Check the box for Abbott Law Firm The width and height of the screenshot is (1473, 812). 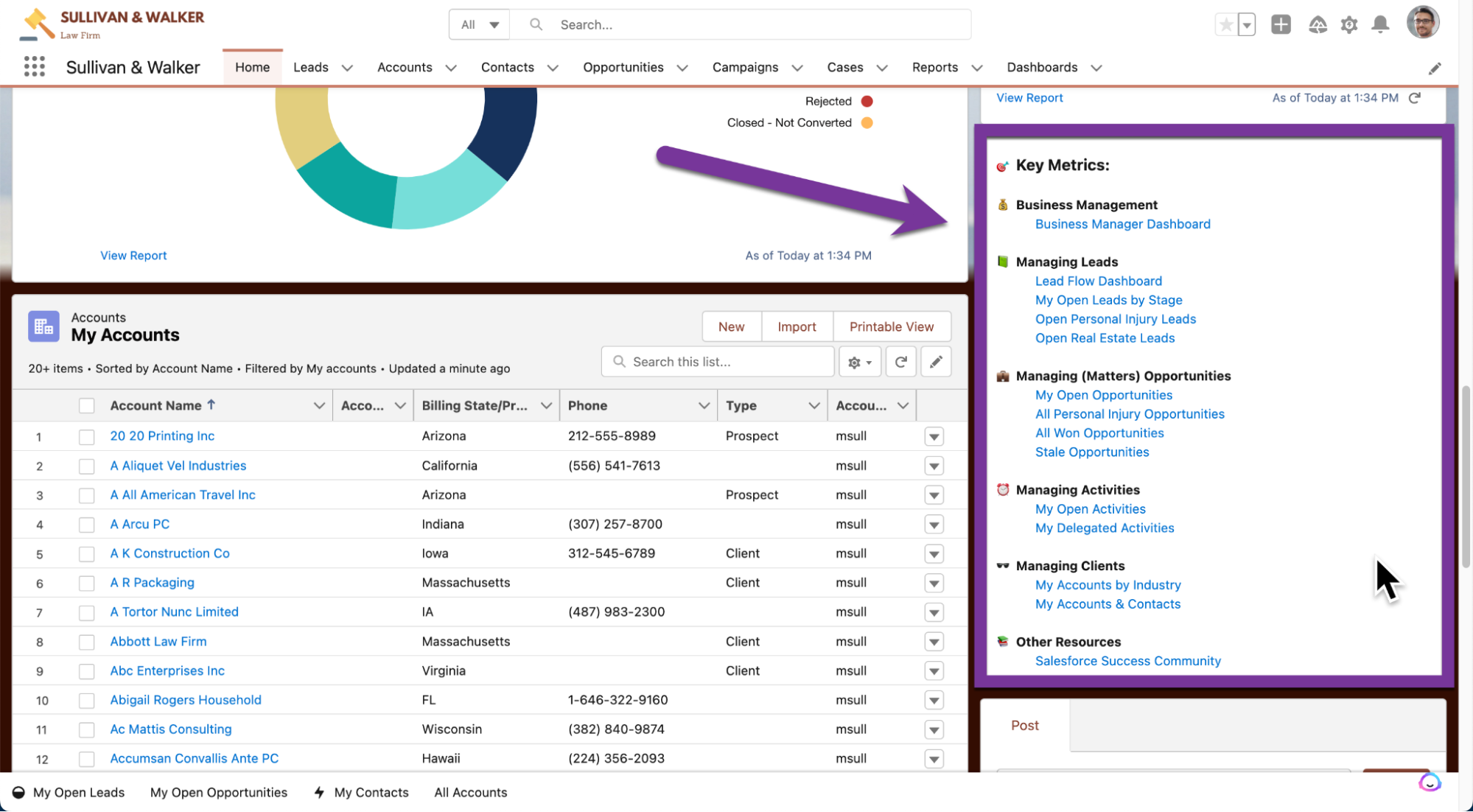87,642
